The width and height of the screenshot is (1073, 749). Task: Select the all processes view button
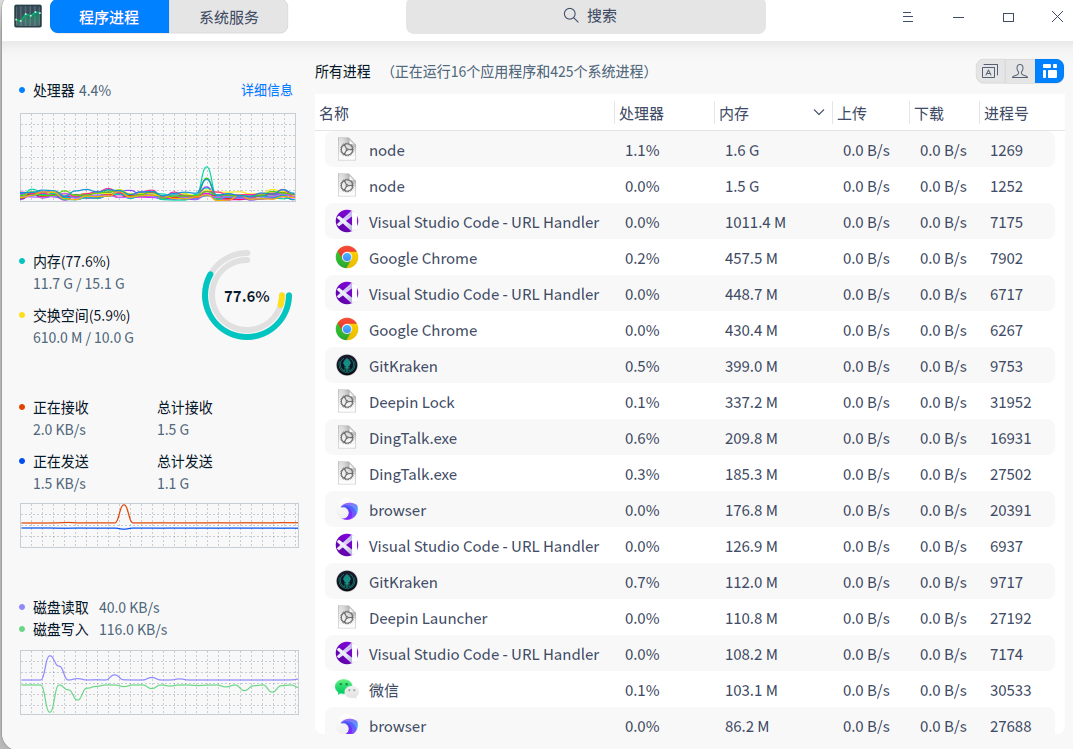(1049, 71)
